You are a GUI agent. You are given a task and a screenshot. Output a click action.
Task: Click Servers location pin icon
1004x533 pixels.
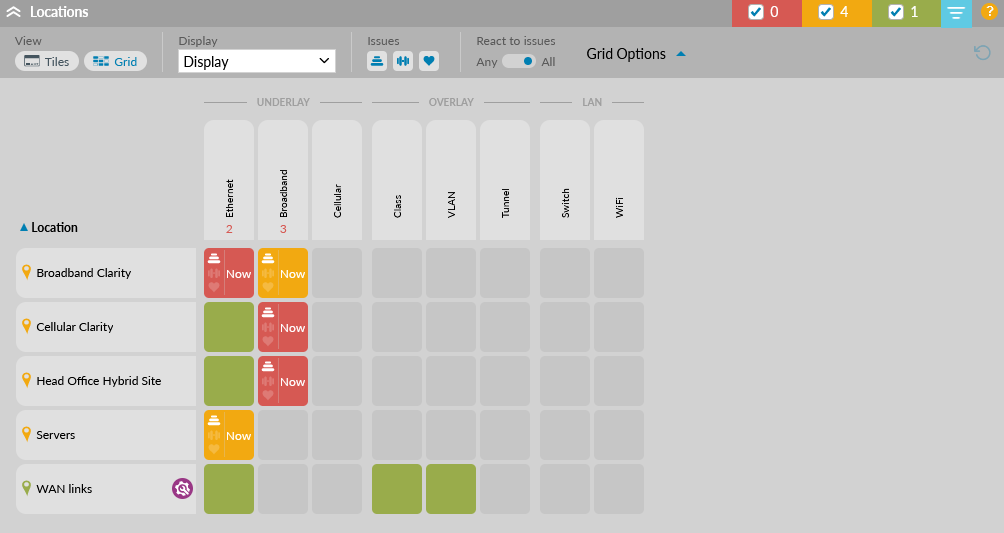[x=26, y=434]
